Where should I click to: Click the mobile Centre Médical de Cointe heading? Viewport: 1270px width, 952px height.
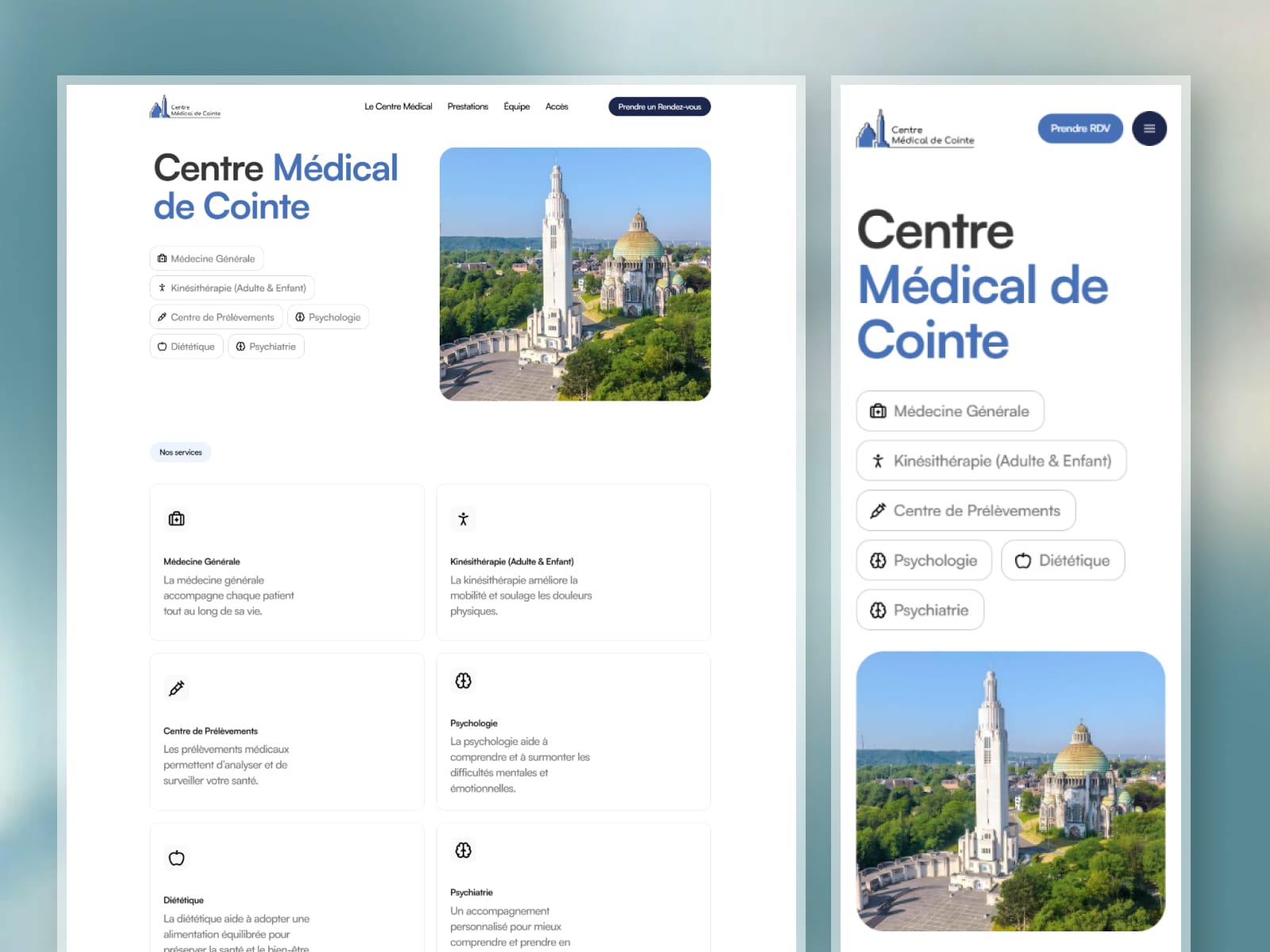point(983,285)
